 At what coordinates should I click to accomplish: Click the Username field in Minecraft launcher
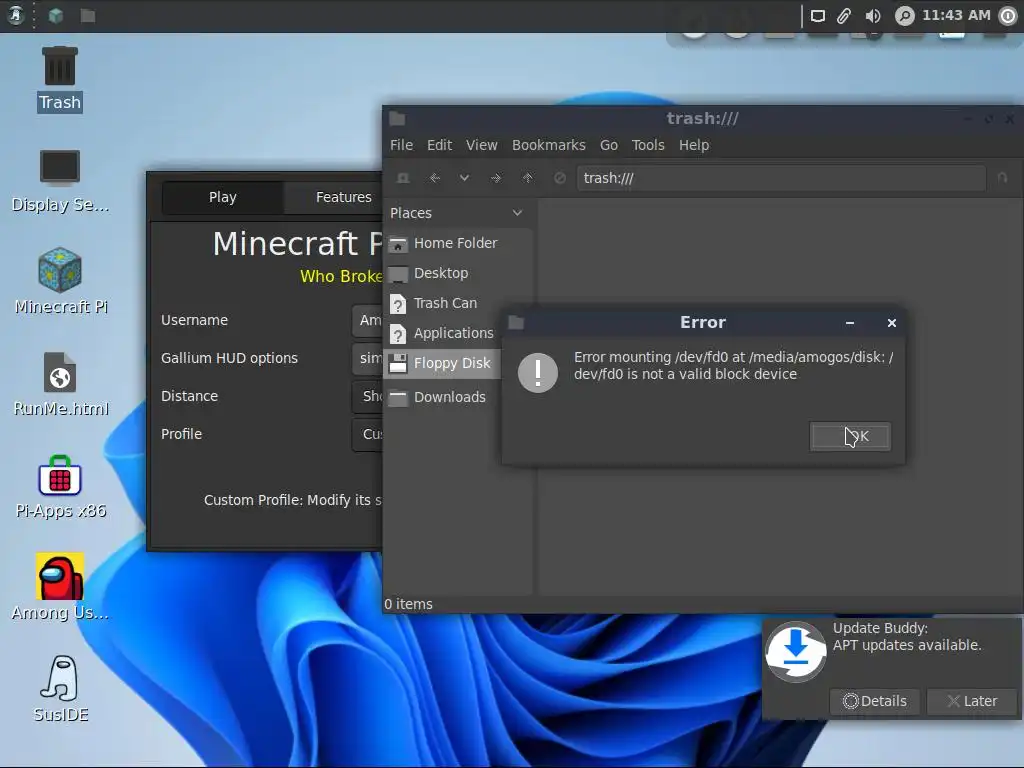pos(367,321)
